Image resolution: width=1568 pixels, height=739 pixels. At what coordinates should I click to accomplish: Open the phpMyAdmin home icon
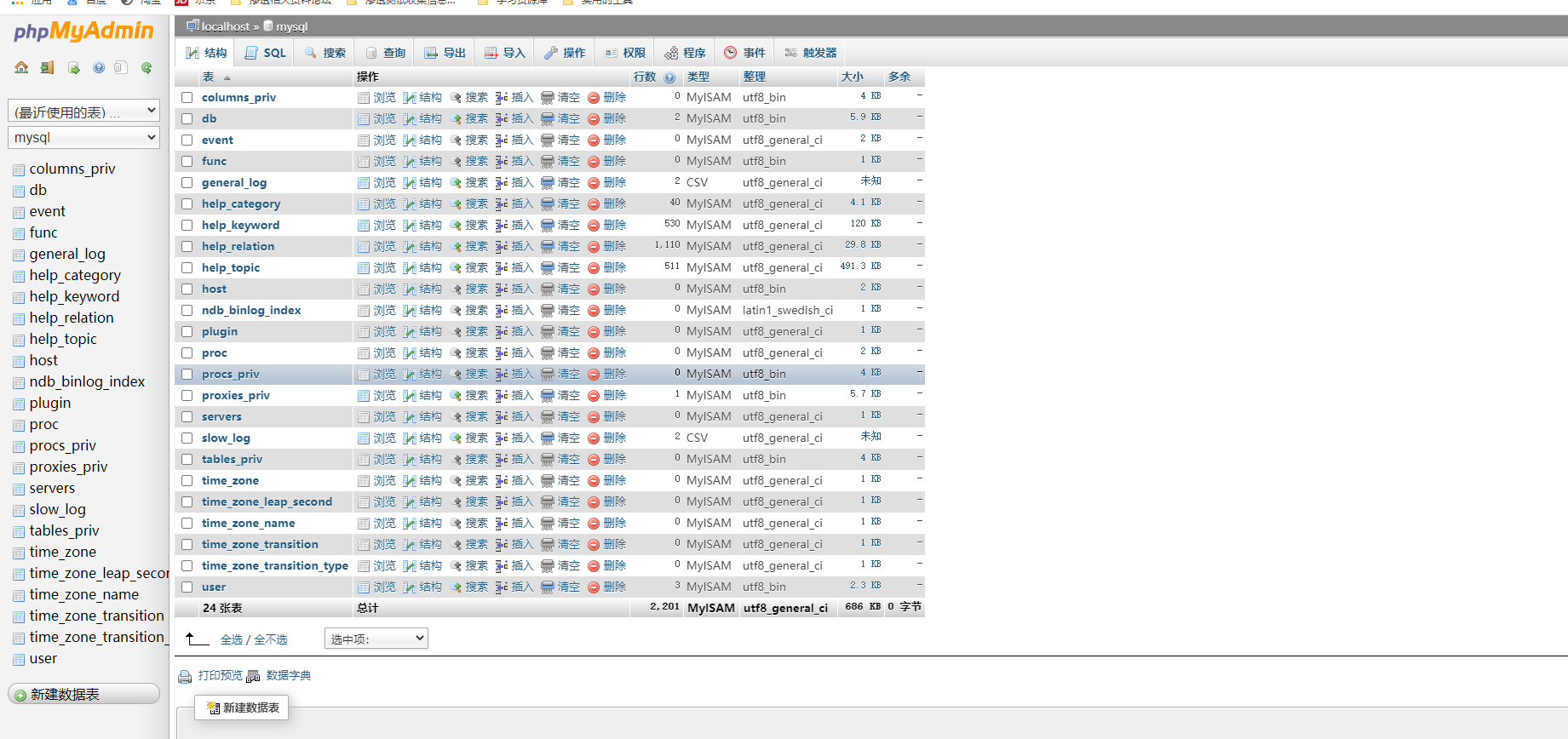(x=21, y=67)
